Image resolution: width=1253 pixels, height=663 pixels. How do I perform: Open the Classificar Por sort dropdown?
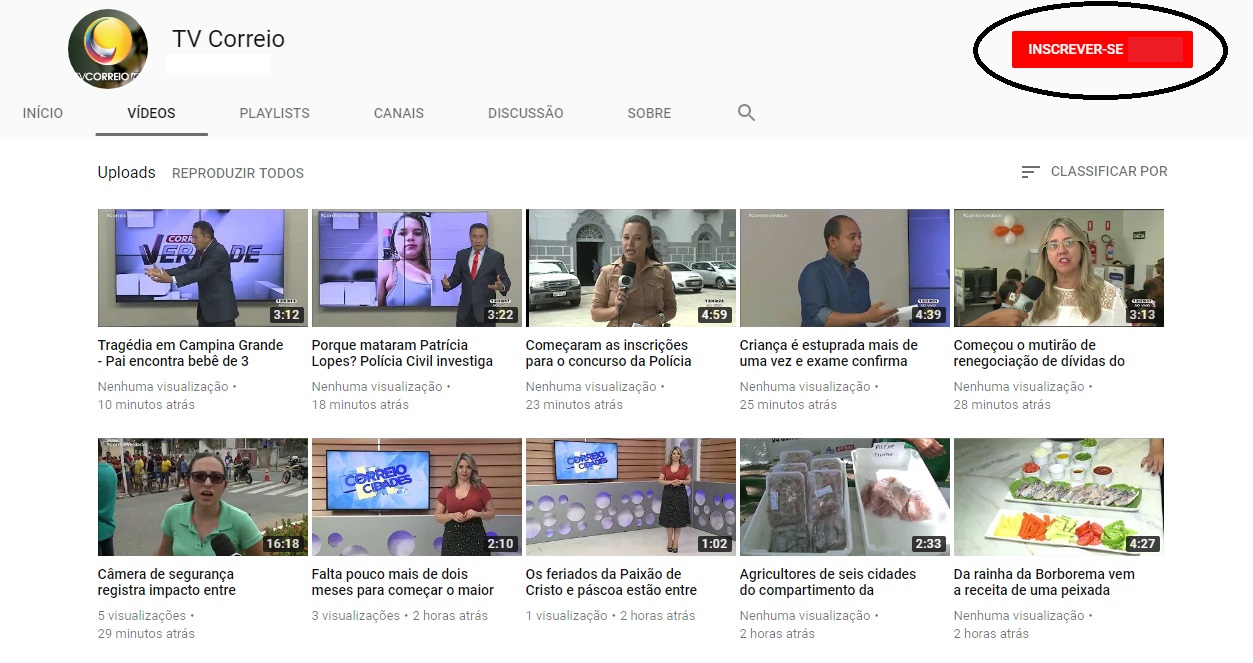(1094, 172)
